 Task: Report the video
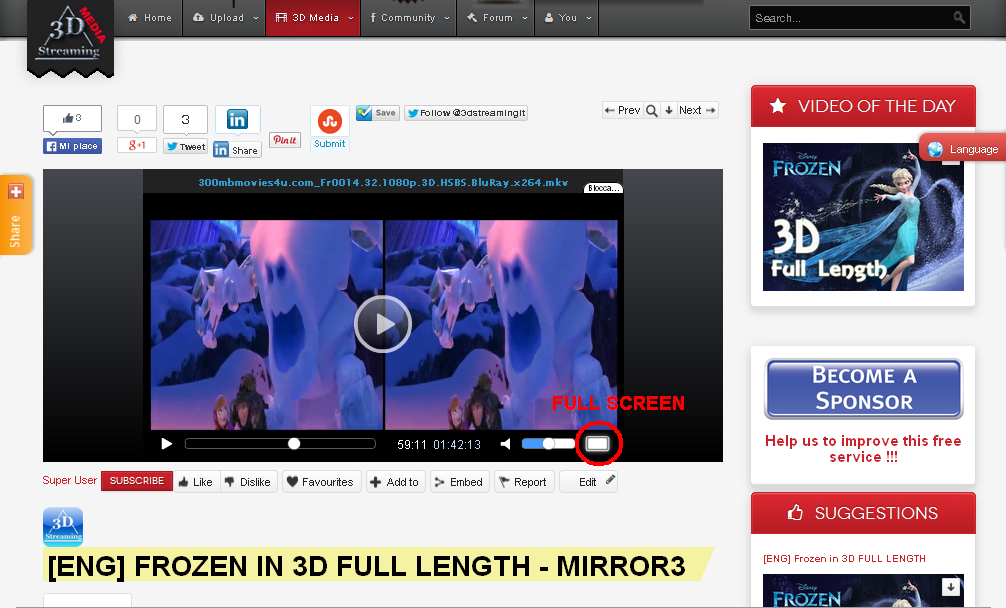524,482
